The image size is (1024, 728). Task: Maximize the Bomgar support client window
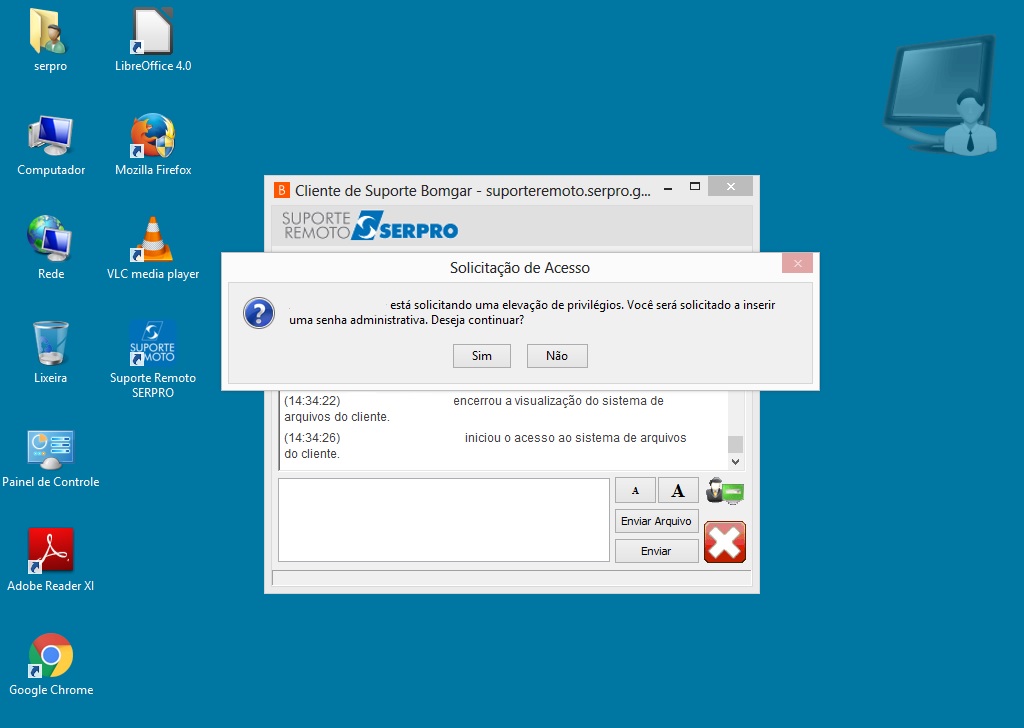tap(695, 187)
